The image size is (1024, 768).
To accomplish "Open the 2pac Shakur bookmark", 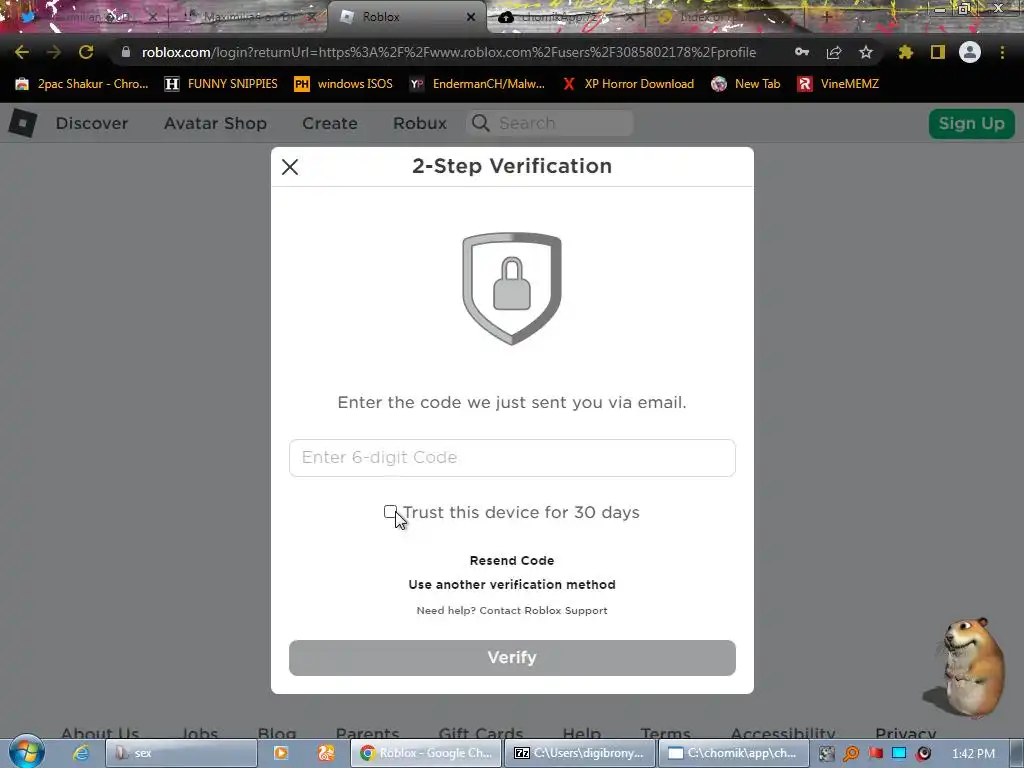I will (x=82, y=84).
